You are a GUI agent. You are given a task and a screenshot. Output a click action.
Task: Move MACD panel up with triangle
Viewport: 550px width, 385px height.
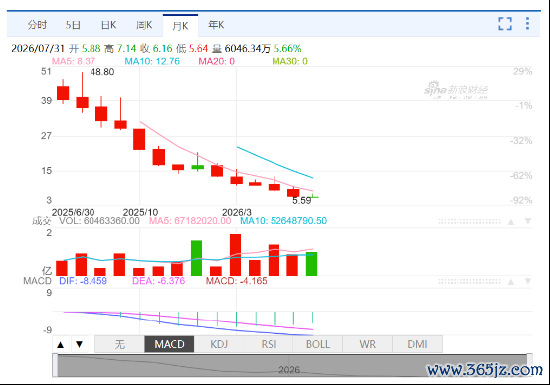511,282
